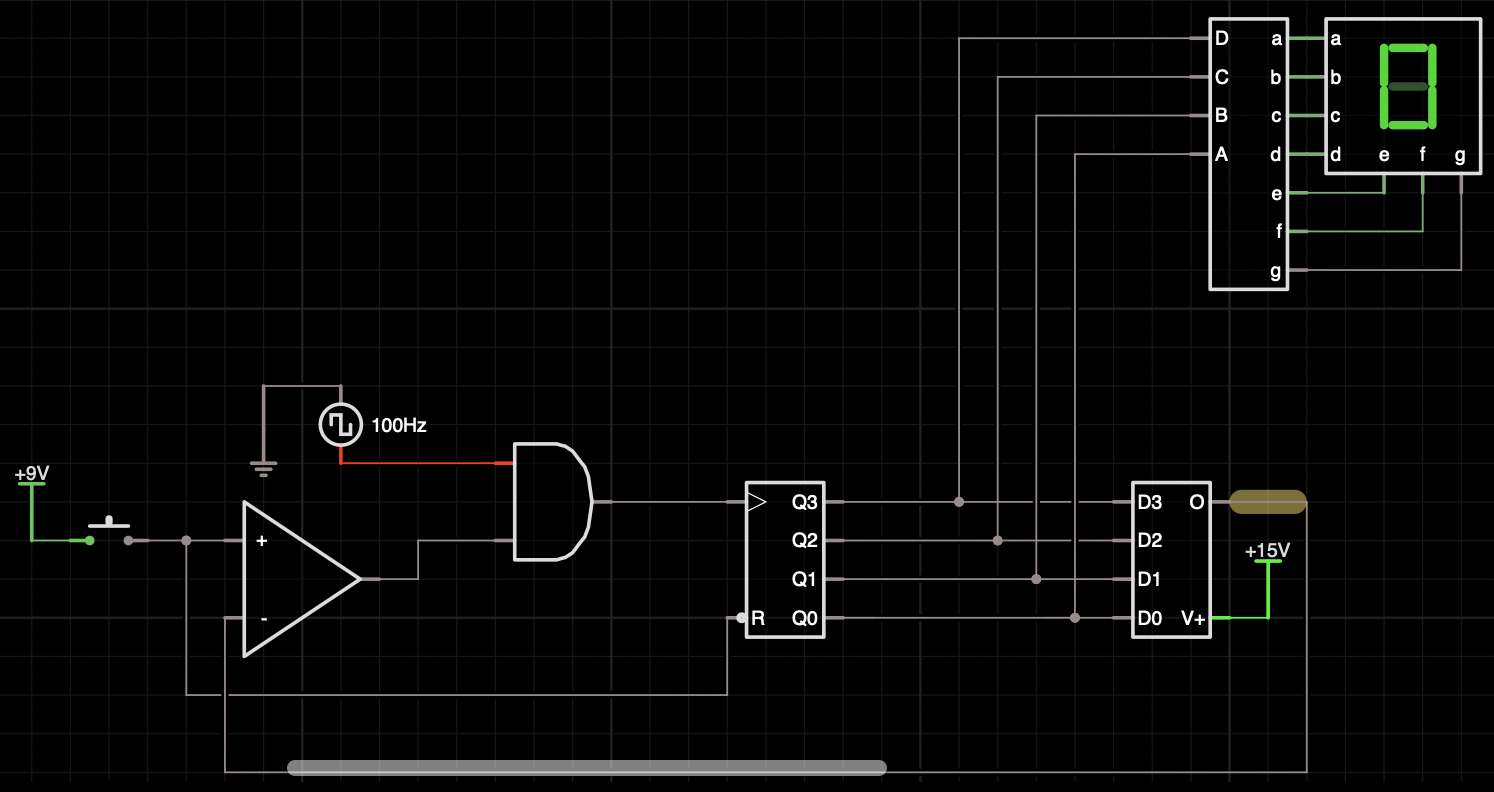This screenshot has height=792, width=1494.
Task: Click the g pin label on the display
Action: (1460, 155)
